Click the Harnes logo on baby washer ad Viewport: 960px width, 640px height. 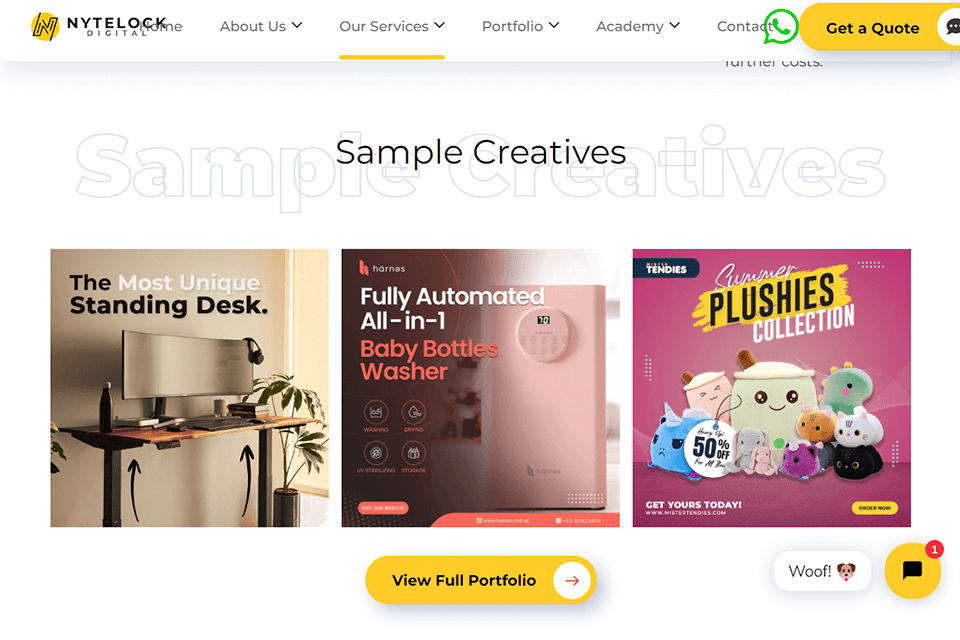(382, 268)
